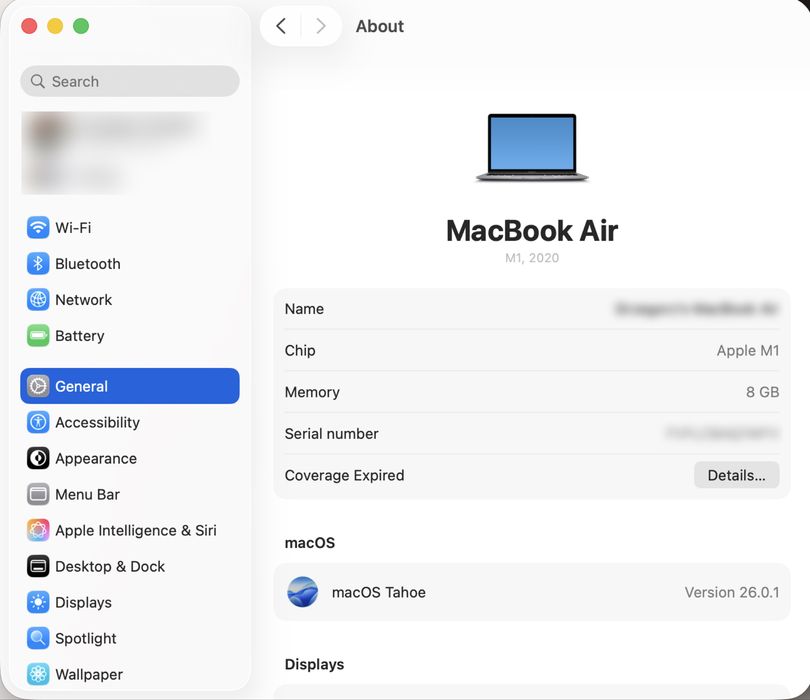Click the General gear icon
Screen dimensions: 810x700
(38, 386)
